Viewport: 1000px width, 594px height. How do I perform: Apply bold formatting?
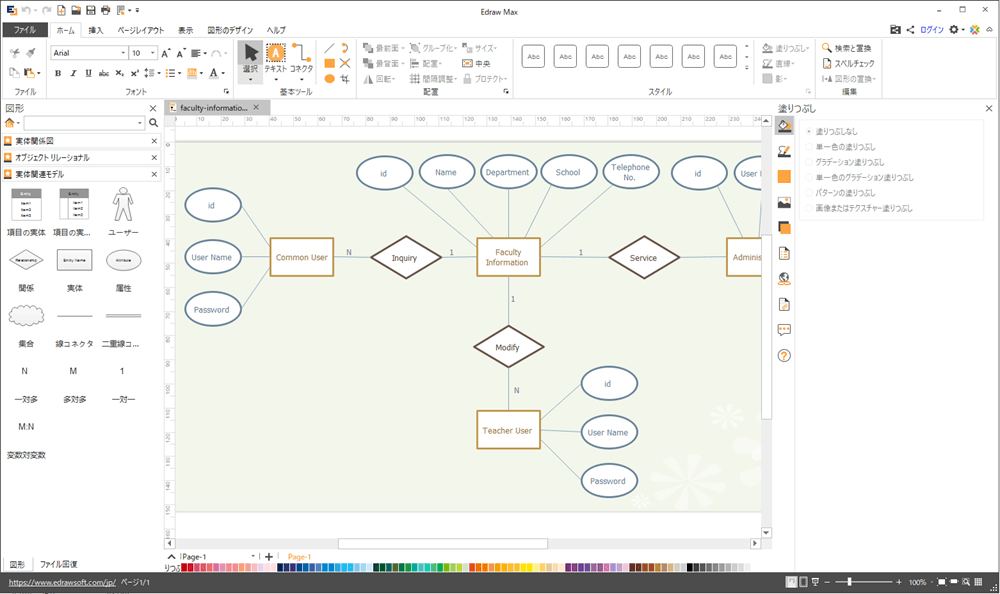[x=58, y=73]
